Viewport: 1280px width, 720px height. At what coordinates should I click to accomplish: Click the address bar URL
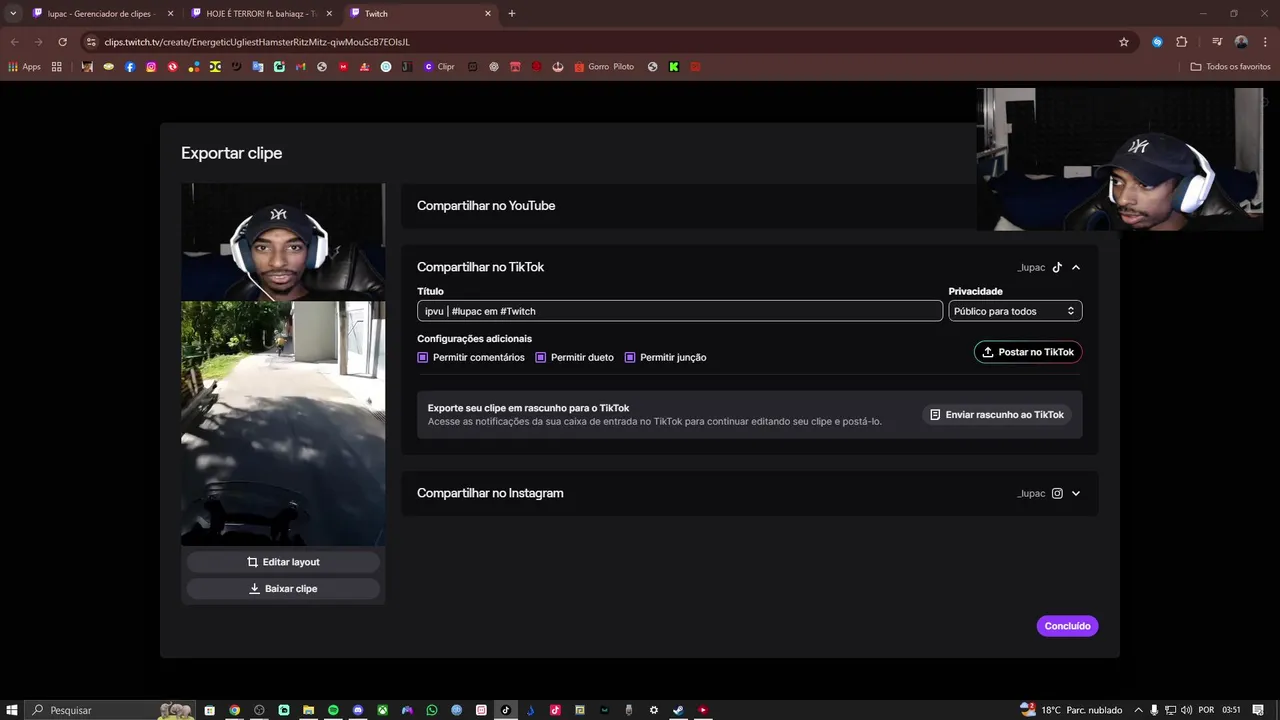[x=257, y=42]
